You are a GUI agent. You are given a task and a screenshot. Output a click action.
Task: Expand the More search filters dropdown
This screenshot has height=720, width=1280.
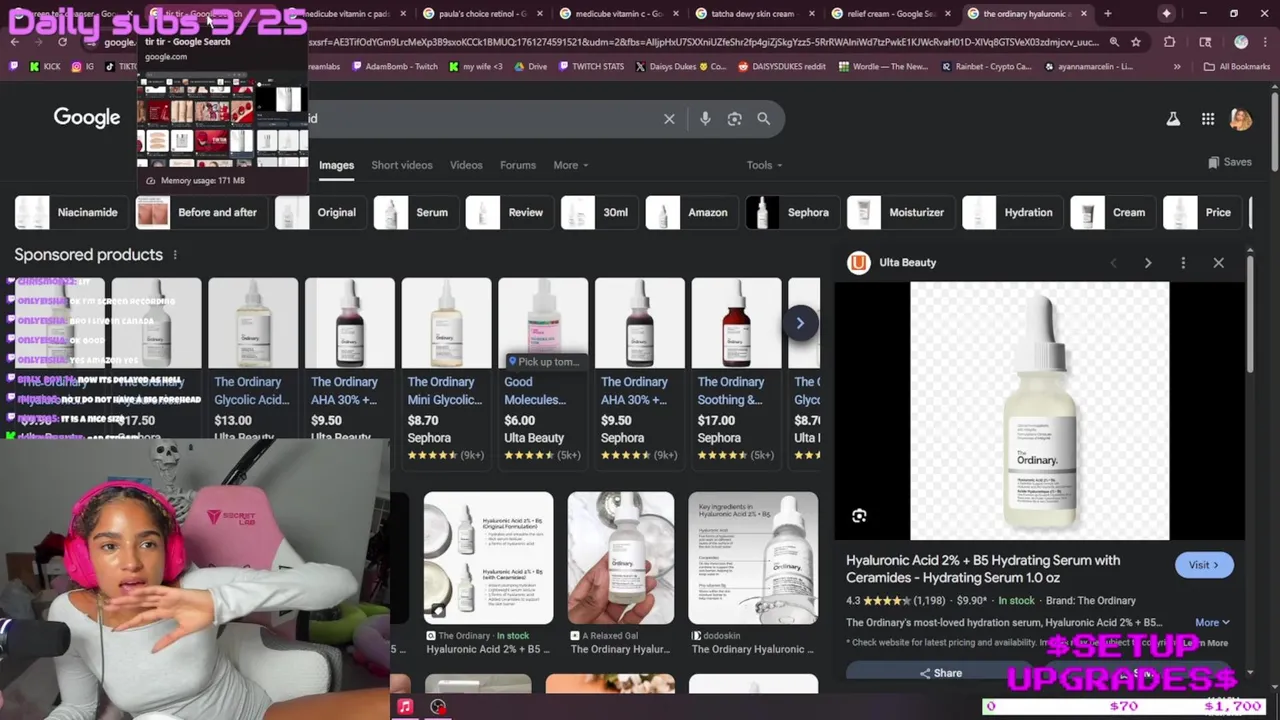pos(571,165)
